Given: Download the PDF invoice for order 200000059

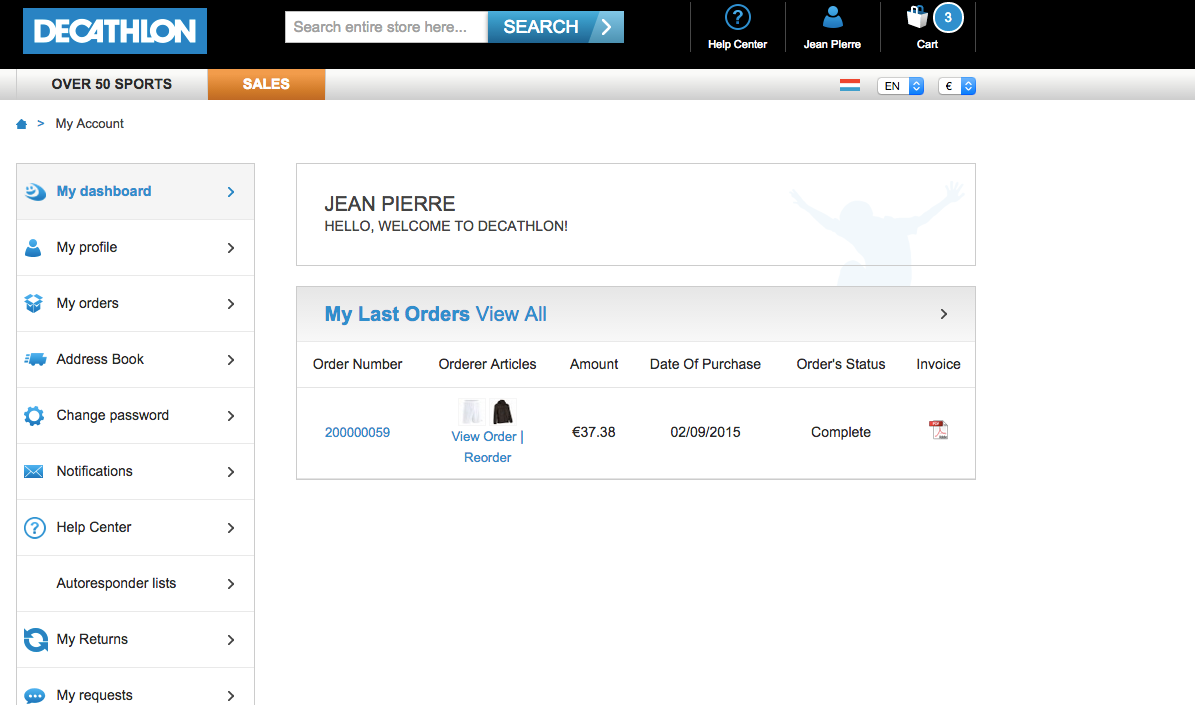Looking at the screenshot, I should (939, 431).
